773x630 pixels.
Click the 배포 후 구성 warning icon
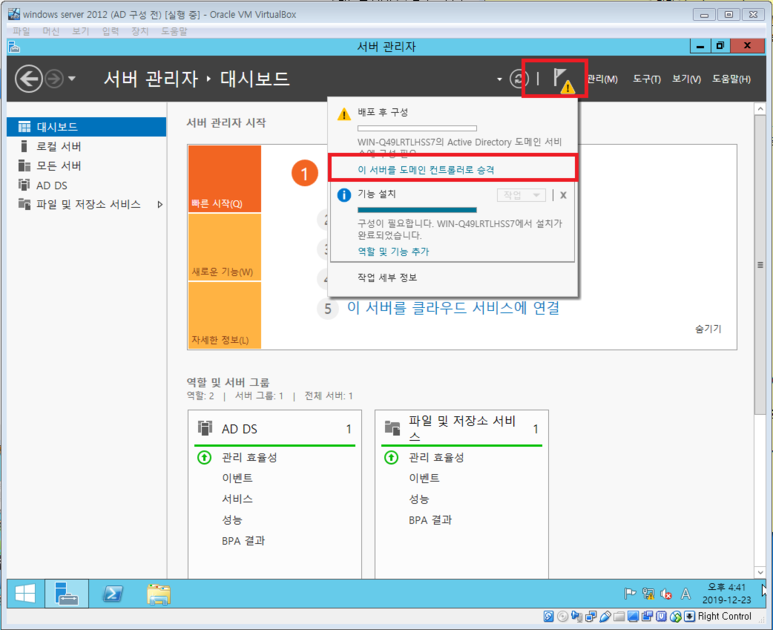point(344,114)
